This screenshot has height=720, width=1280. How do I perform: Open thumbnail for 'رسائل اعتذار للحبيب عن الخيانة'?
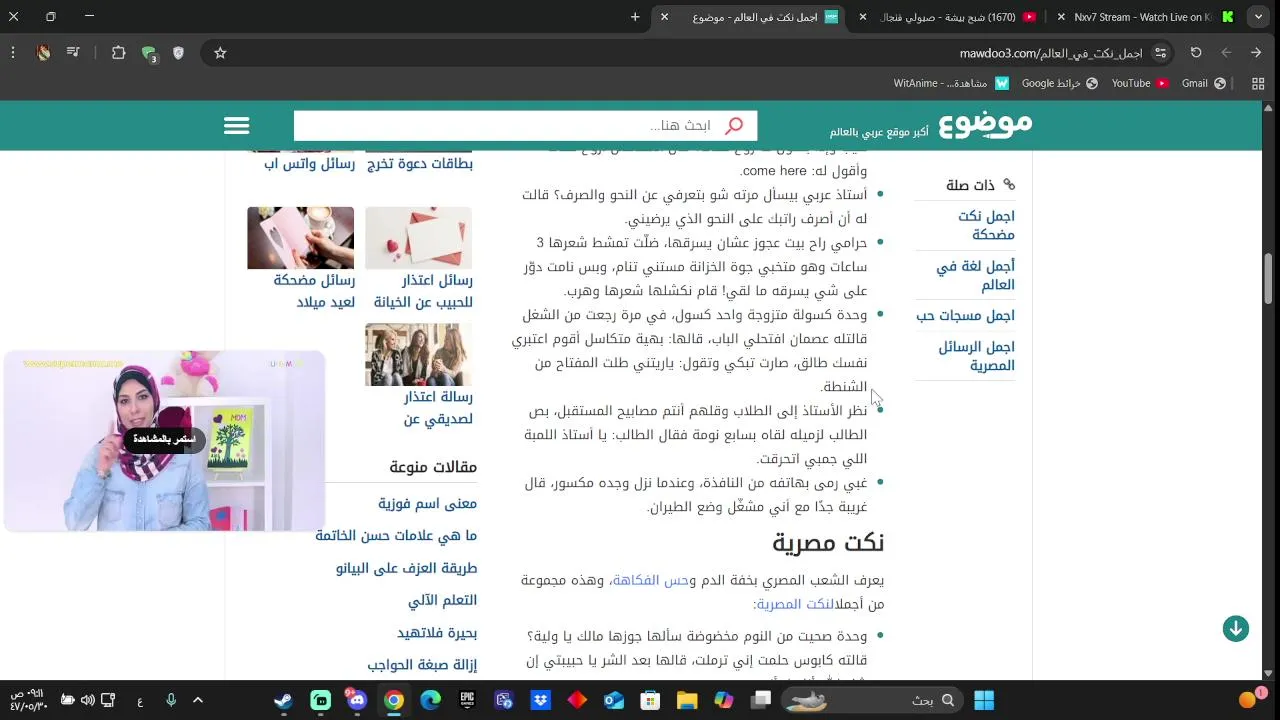[x=418, y=238]
